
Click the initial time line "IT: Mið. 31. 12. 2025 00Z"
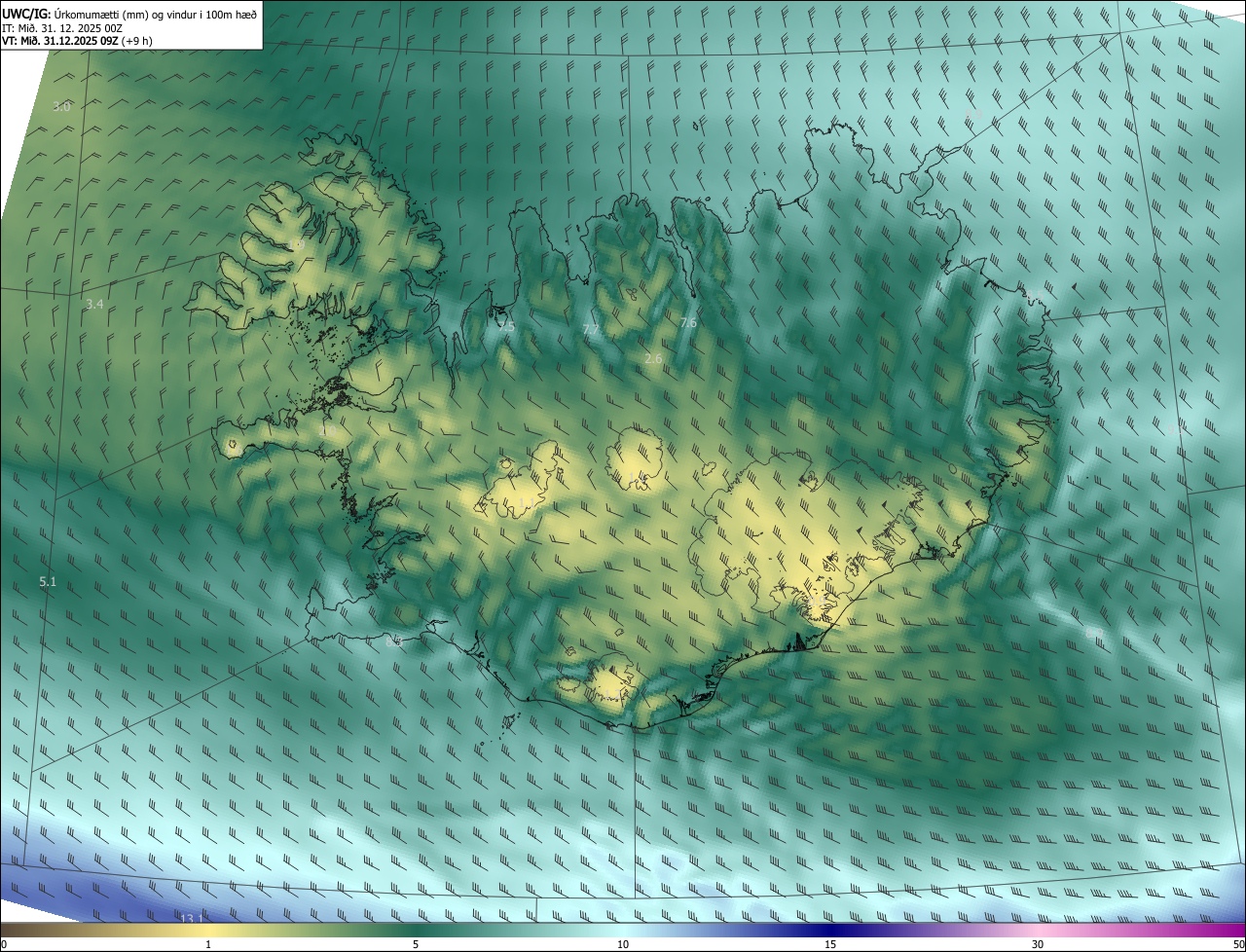point(61,27)
